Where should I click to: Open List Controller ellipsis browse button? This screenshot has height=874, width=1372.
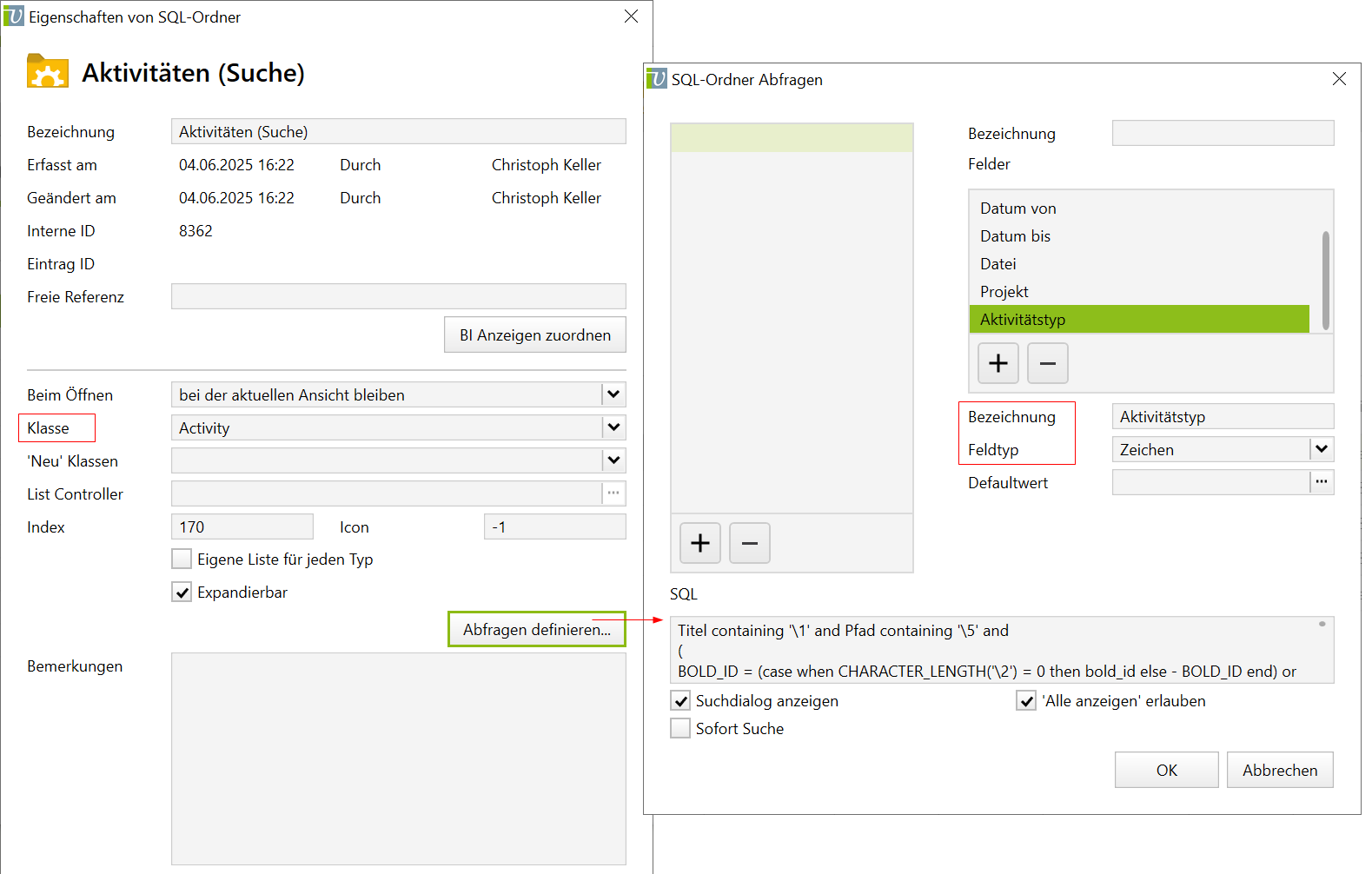(613, 493)
